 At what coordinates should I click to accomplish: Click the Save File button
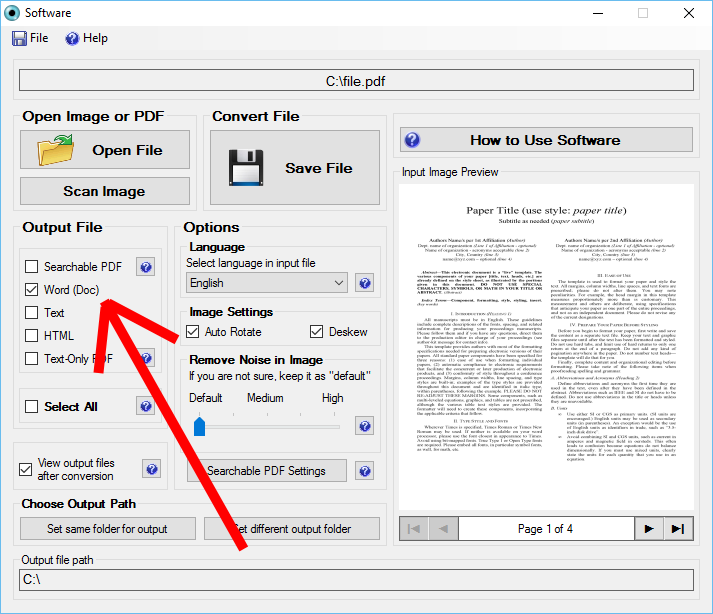pyautogui.click(x=295, y=167)
